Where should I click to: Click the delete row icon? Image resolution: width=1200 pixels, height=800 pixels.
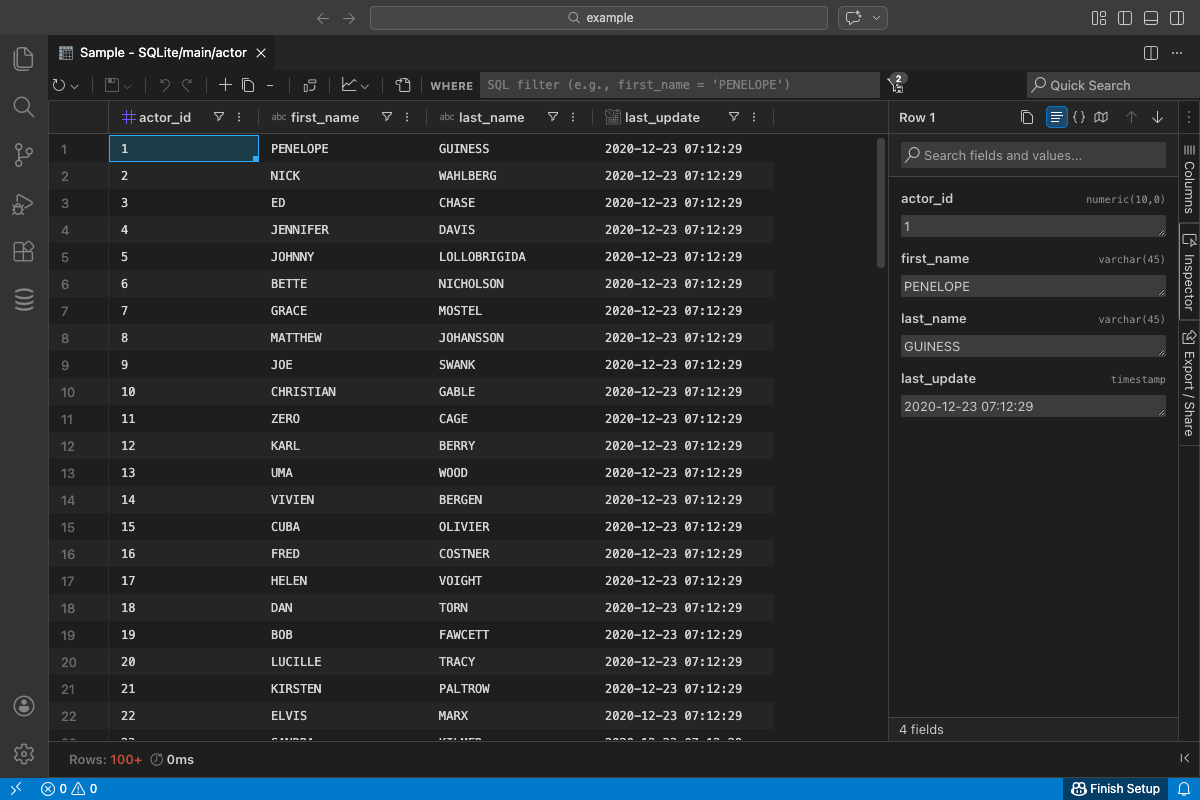[x=270, y=85]
